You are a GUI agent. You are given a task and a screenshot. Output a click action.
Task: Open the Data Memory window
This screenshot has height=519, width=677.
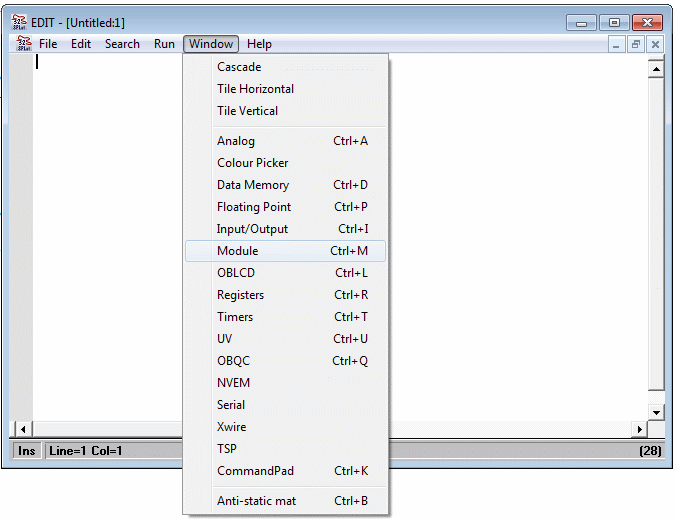pos(253,185)
